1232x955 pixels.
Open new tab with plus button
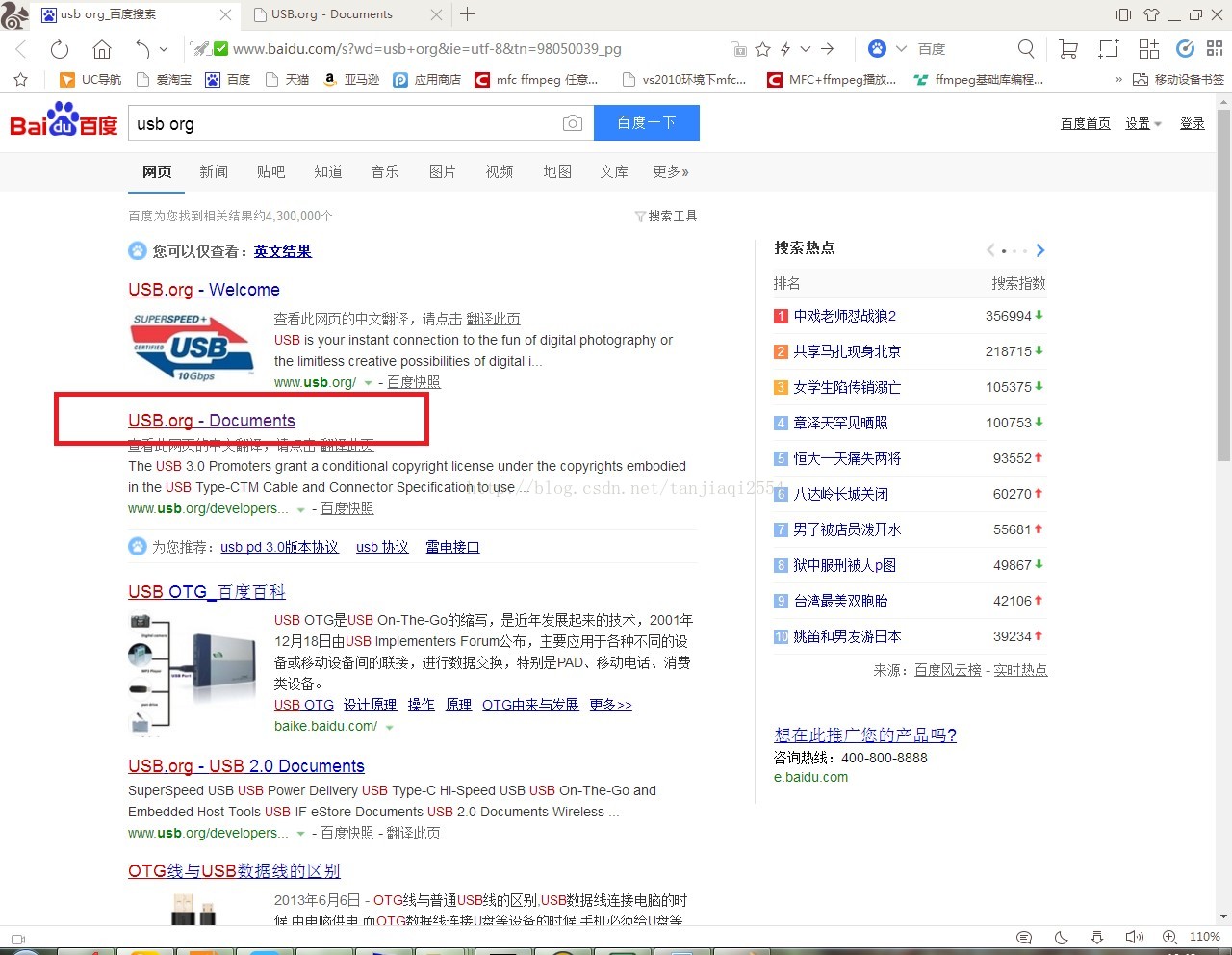pyautogui.click(x=468, y=14)
